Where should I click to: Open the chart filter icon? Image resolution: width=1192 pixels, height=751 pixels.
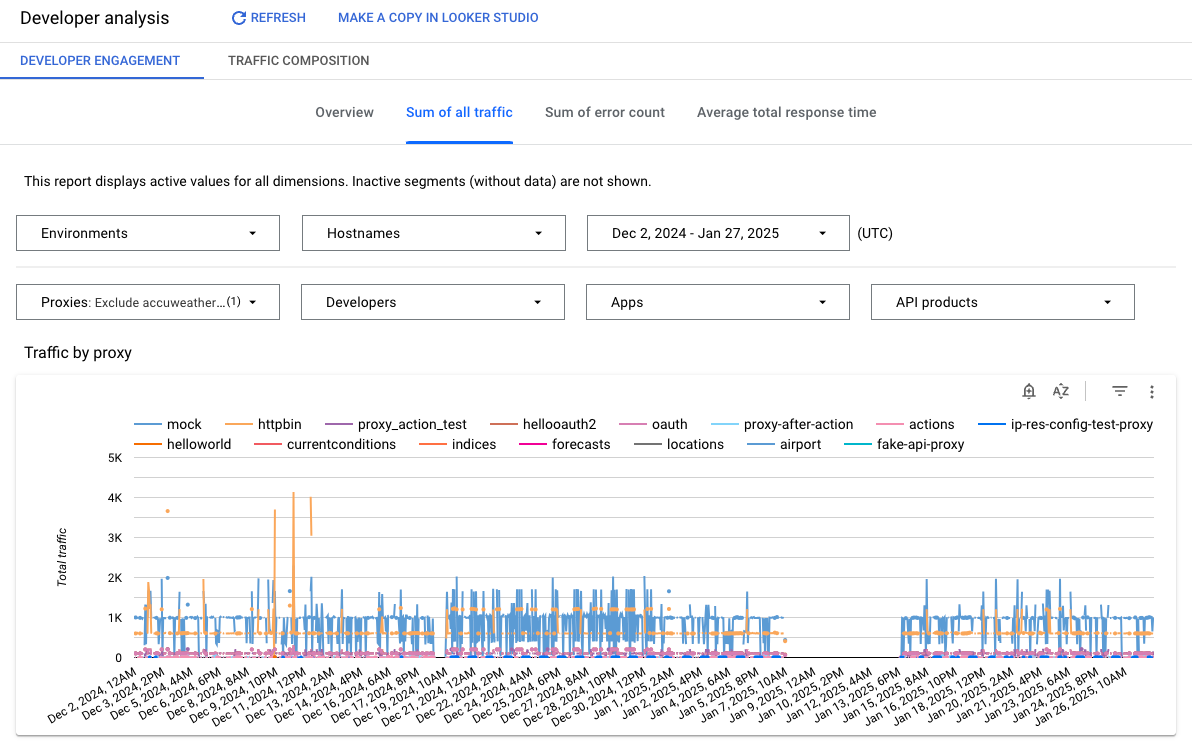point(1119,391)
